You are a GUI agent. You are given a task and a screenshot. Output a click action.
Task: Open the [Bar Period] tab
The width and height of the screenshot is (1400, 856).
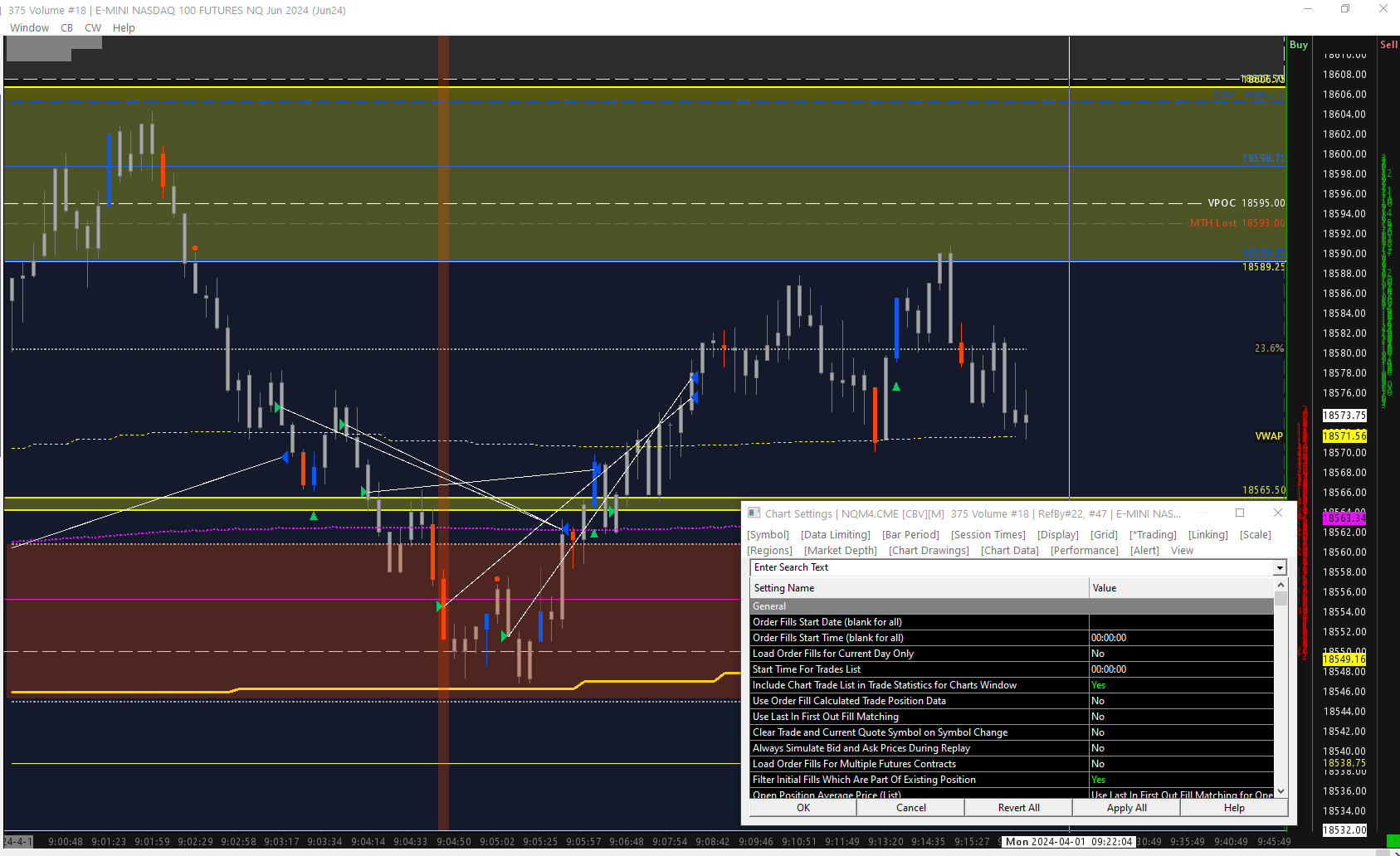coord(910,535)
